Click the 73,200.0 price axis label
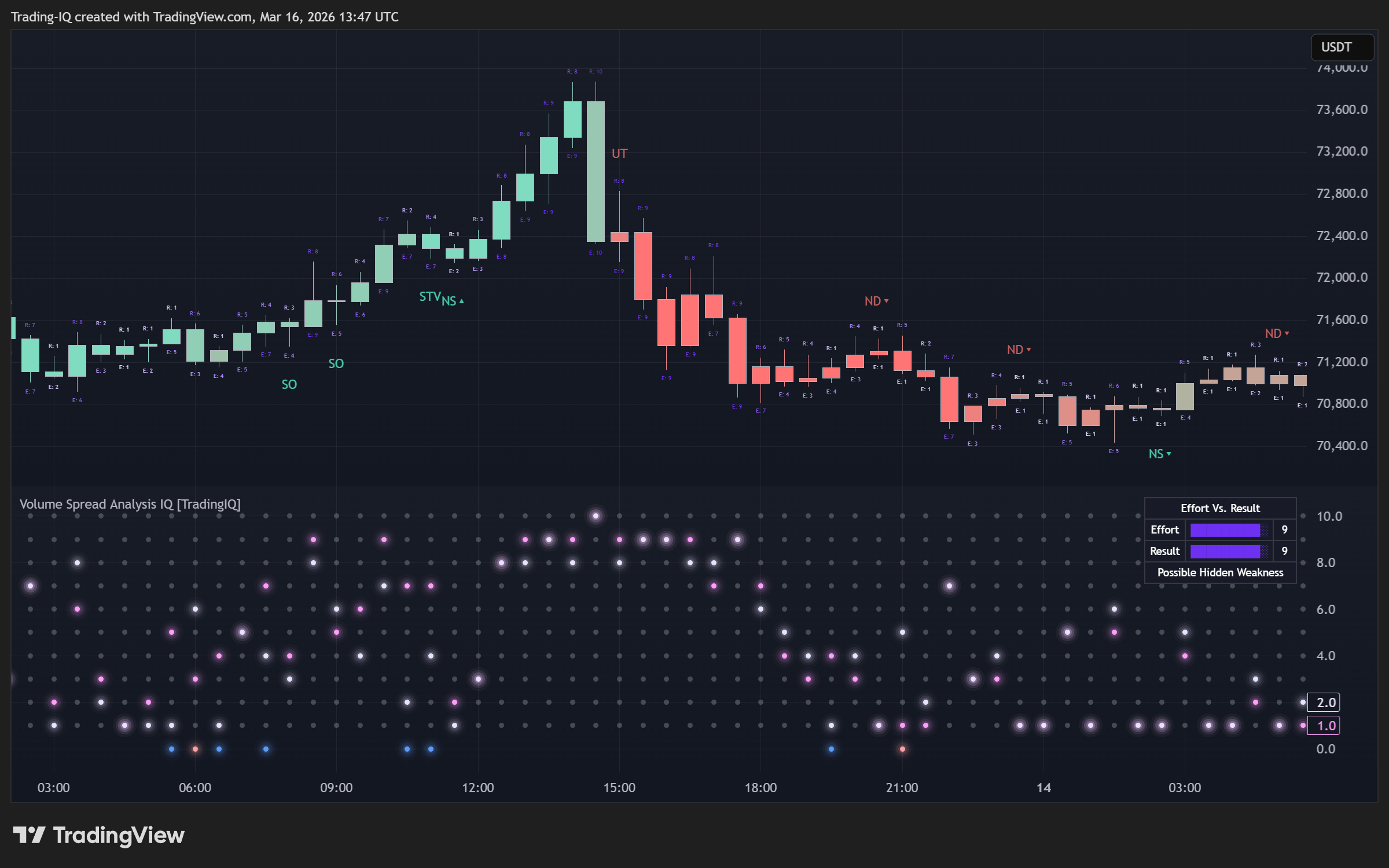 tap(1342, 151)
